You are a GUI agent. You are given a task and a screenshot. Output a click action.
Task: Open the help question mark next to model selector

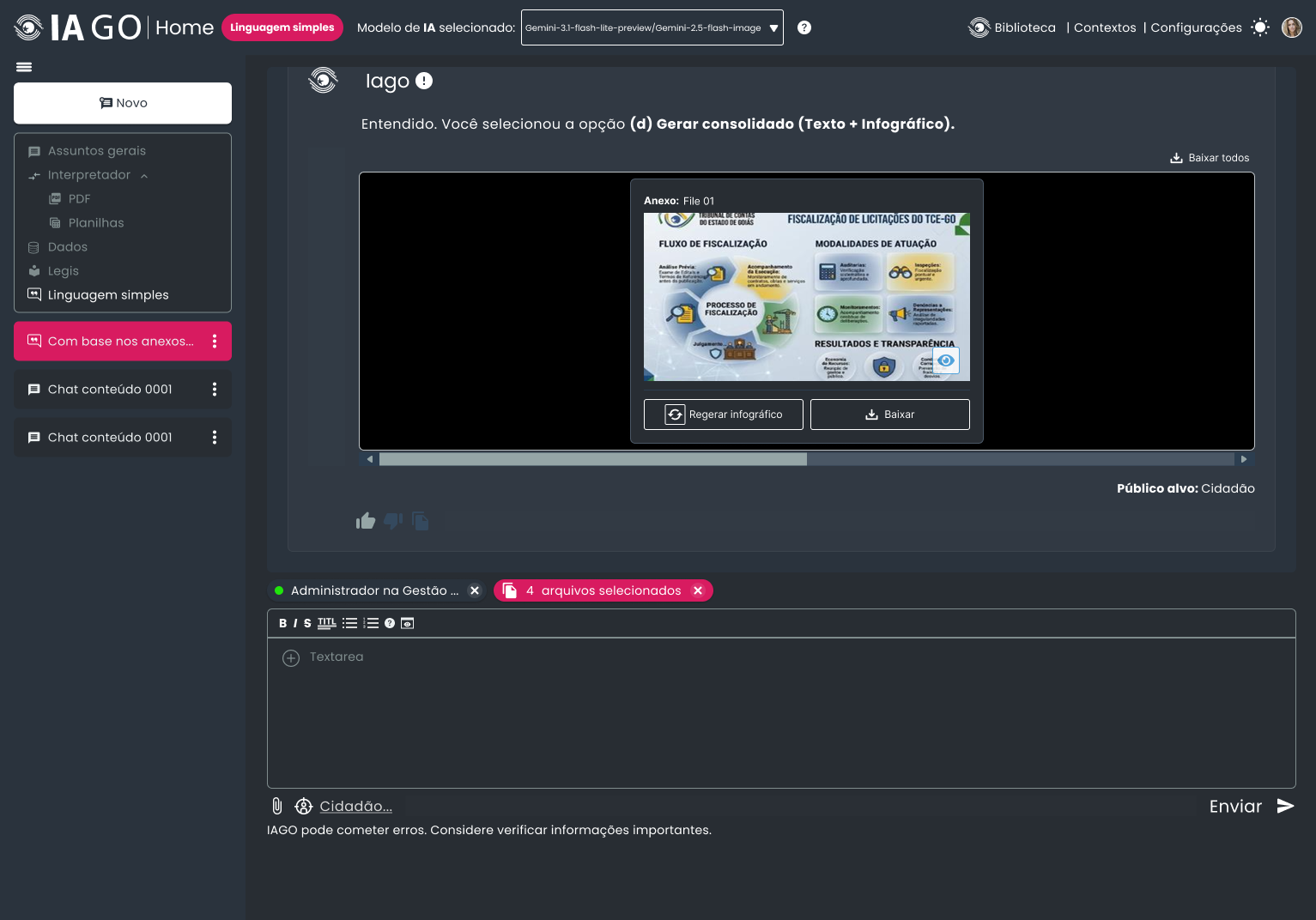804,27
